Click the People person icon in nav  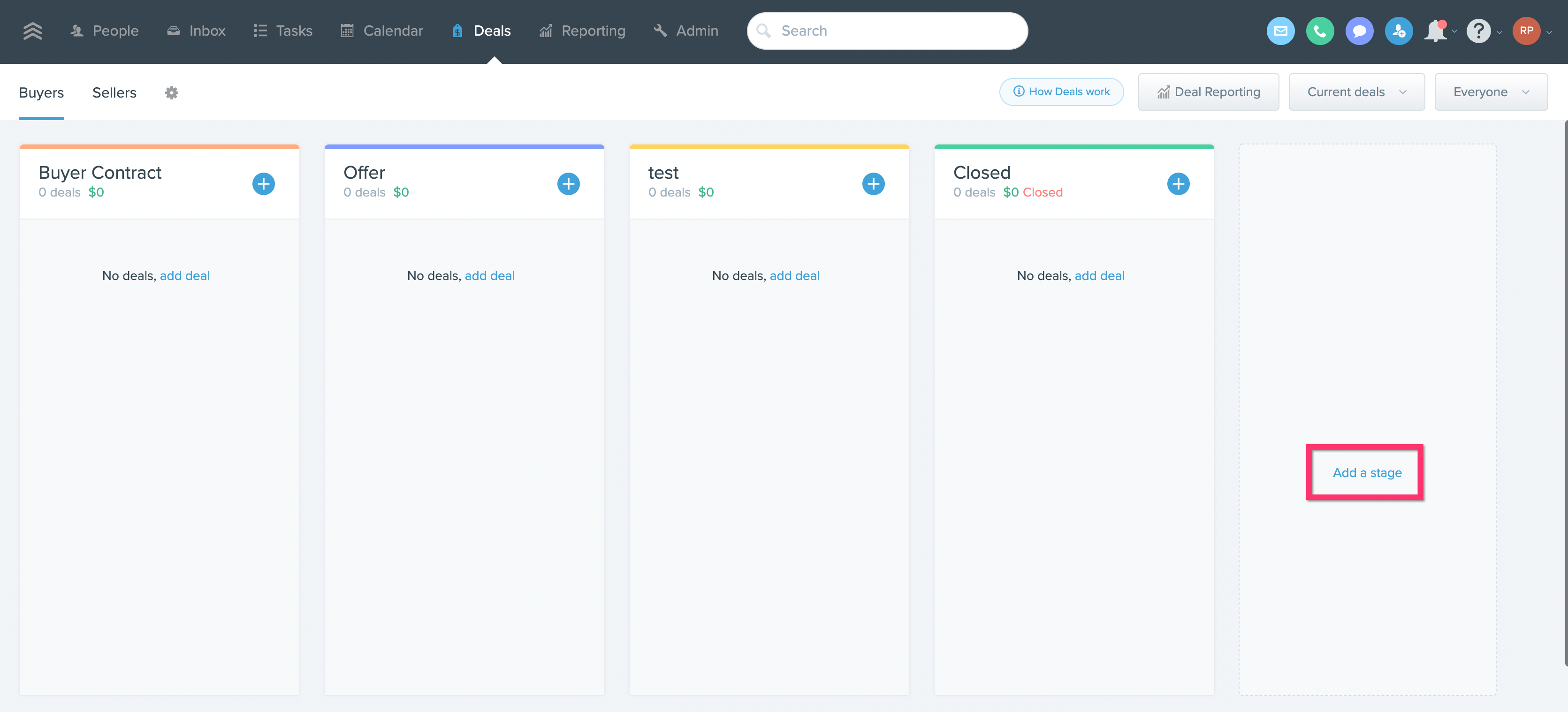tap(76, 30)
